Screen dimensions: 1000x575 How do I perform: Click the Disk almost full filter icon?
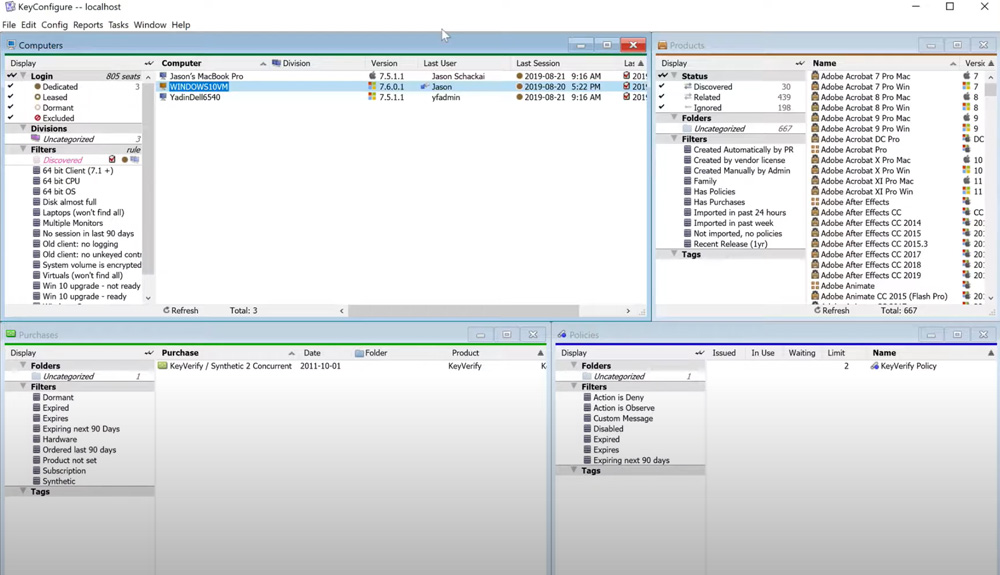(37, 202)
